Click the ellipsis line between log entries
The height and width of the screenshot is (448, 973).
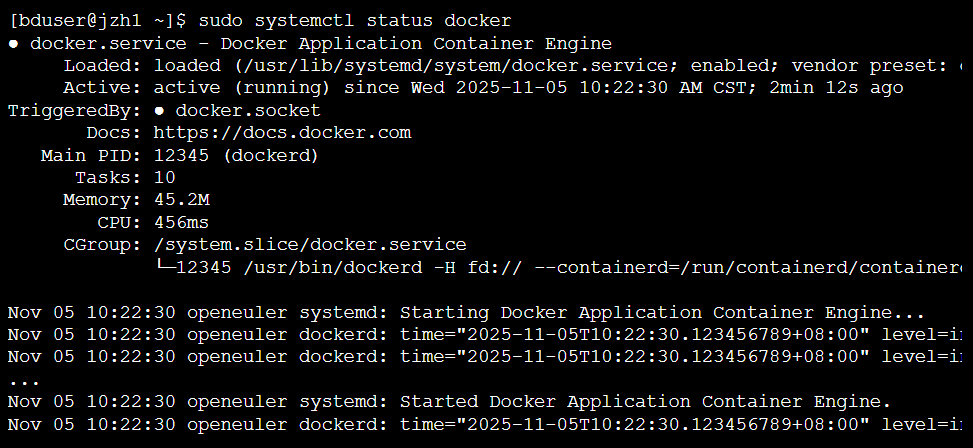[24, 382]
